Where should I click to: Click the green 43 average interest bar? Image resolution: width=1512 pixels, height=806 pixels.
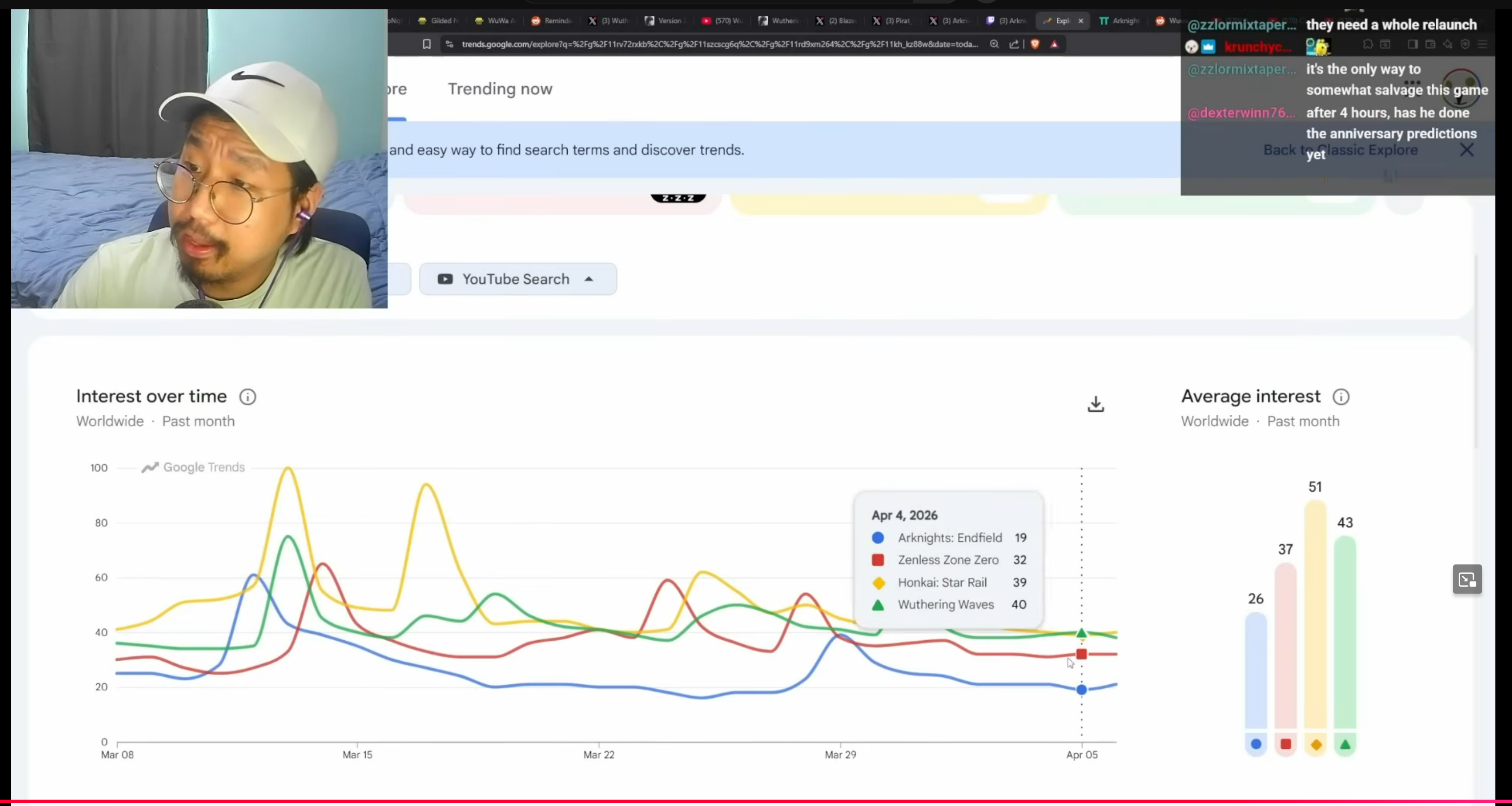(1345, 632)
